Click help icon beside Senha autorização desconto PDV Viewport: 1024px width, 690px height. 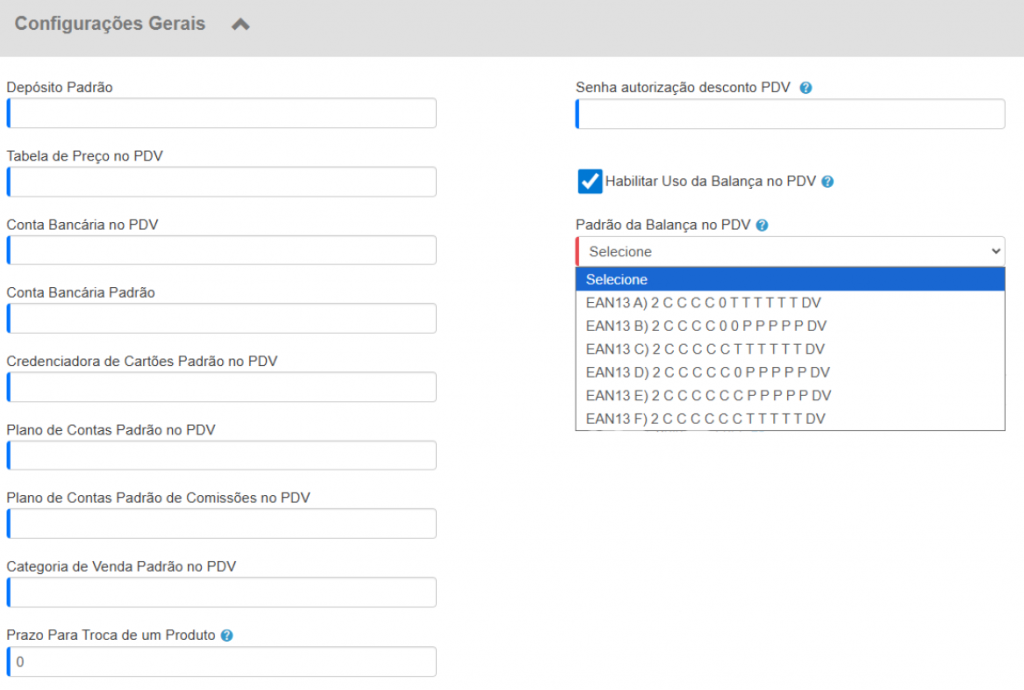(806, 88)
